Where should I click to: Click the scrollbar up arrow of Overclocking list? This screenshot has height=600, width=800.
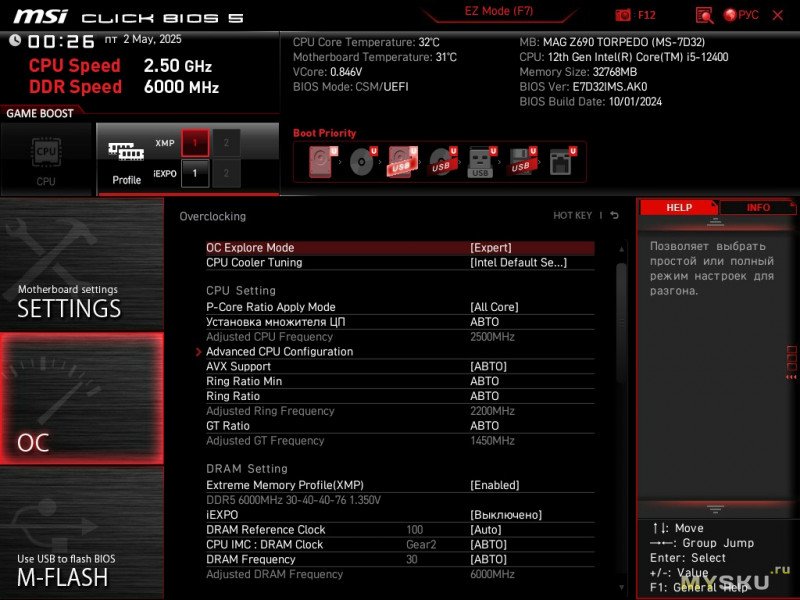point(621,249)
